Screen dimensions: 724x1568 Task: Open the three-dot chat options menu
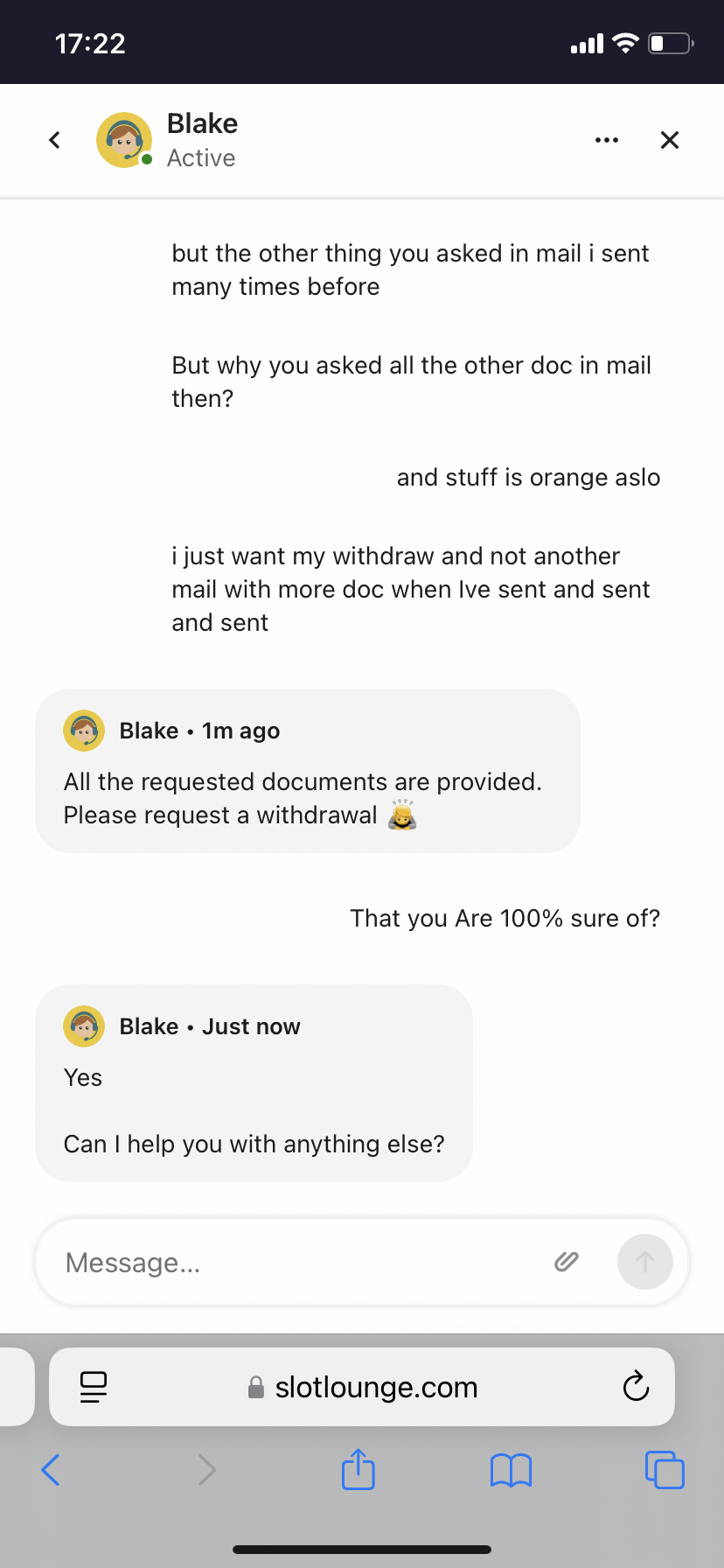coord(606,140)
